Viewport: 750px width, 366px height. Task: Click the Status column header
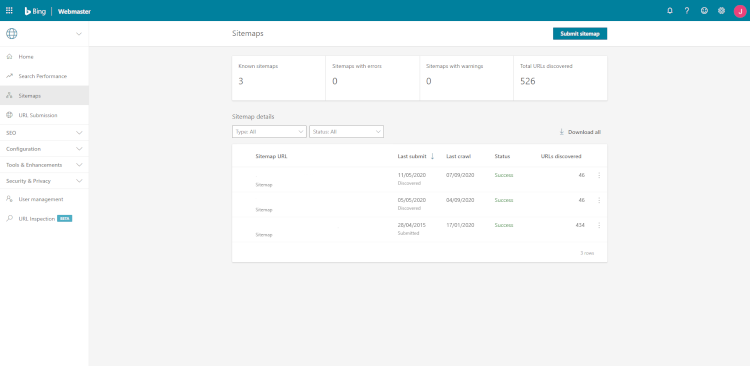click(x=502, y=156)
